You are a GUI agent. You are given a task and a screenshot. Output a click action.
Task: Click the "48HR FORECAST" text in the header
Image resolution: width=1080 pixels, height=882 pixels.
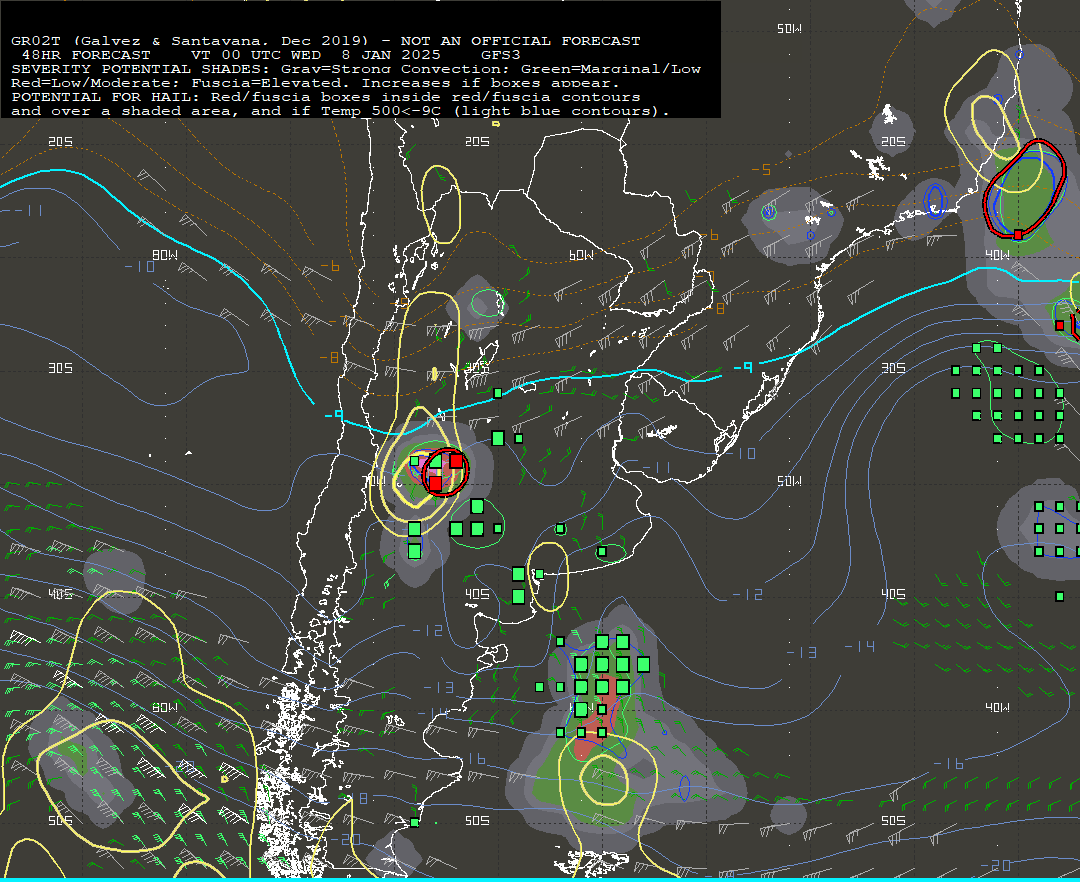[x=86, y=55]
